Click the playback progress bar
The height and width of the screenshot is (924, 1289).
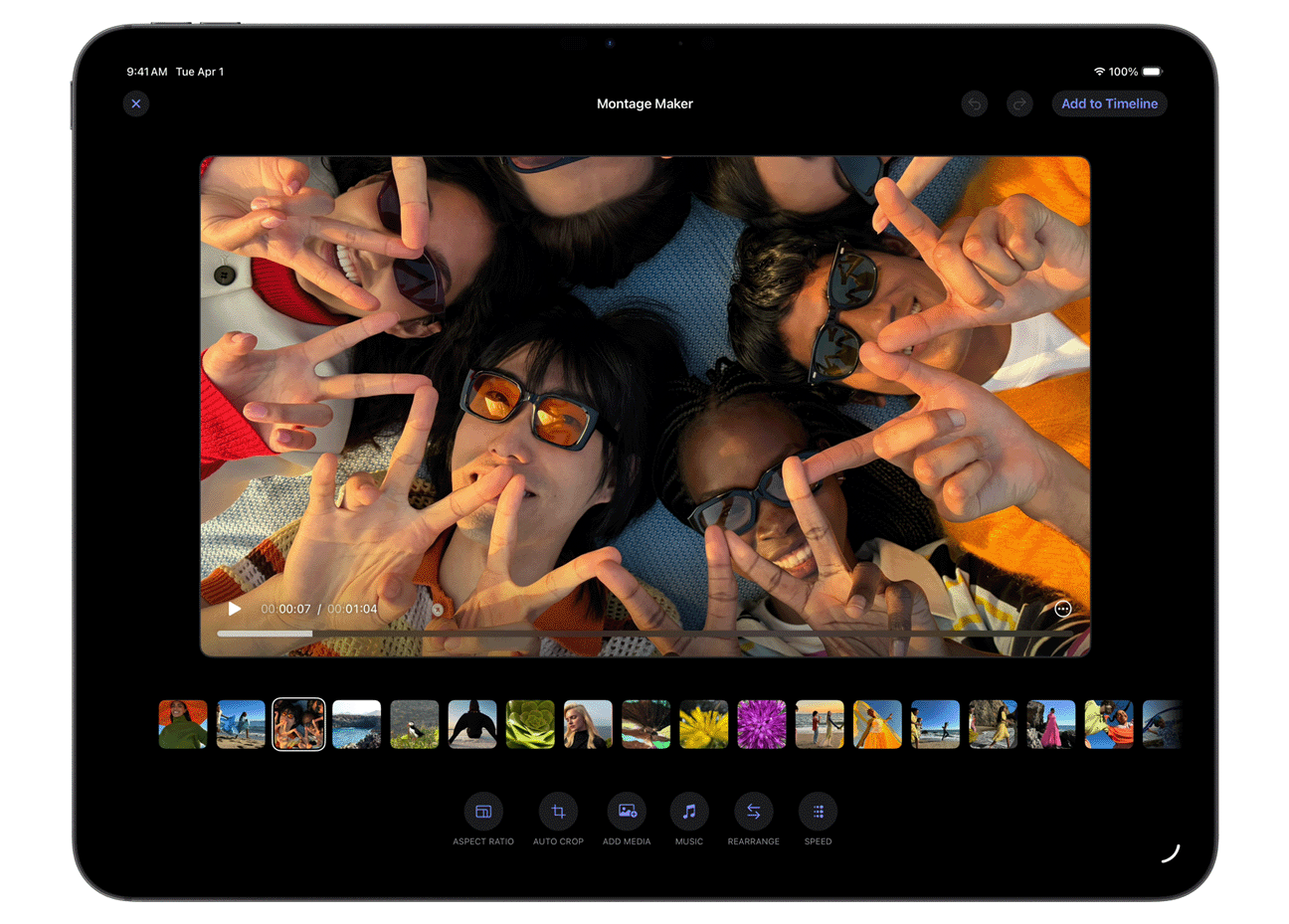pos(646,633)
